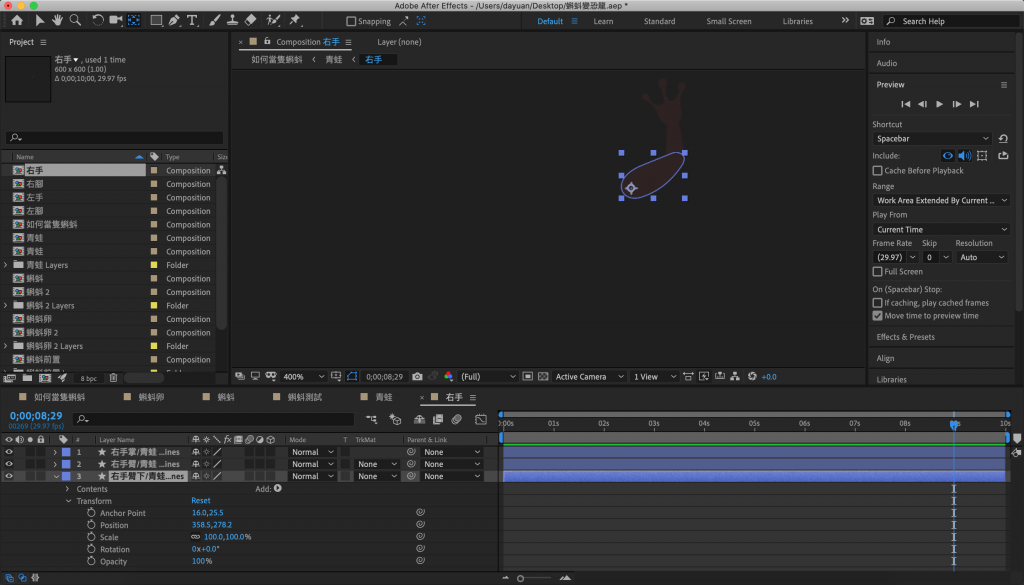Open the Shortcut Spacebar dropdown
The image size is (1024, 585).
coord(932,138)
